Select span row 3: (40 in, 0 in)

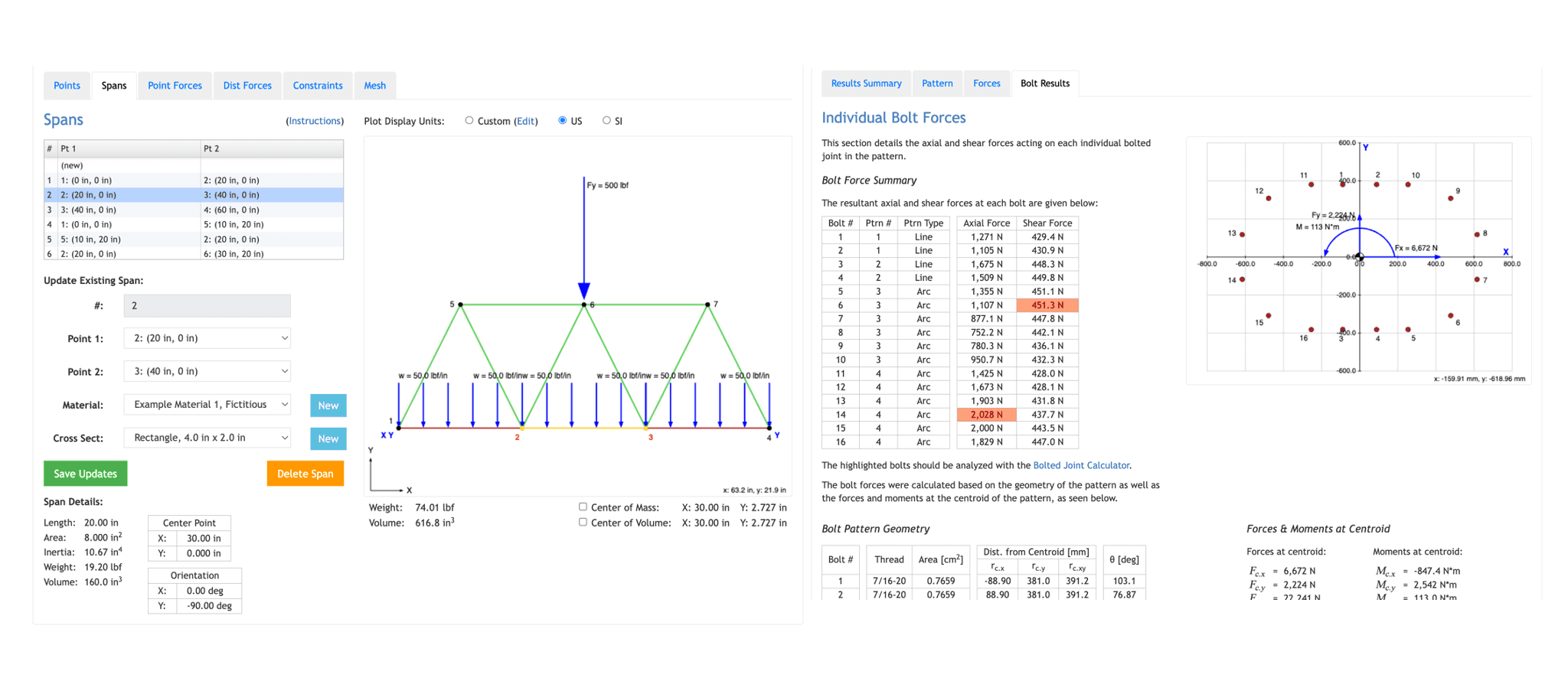coord(194,210)
